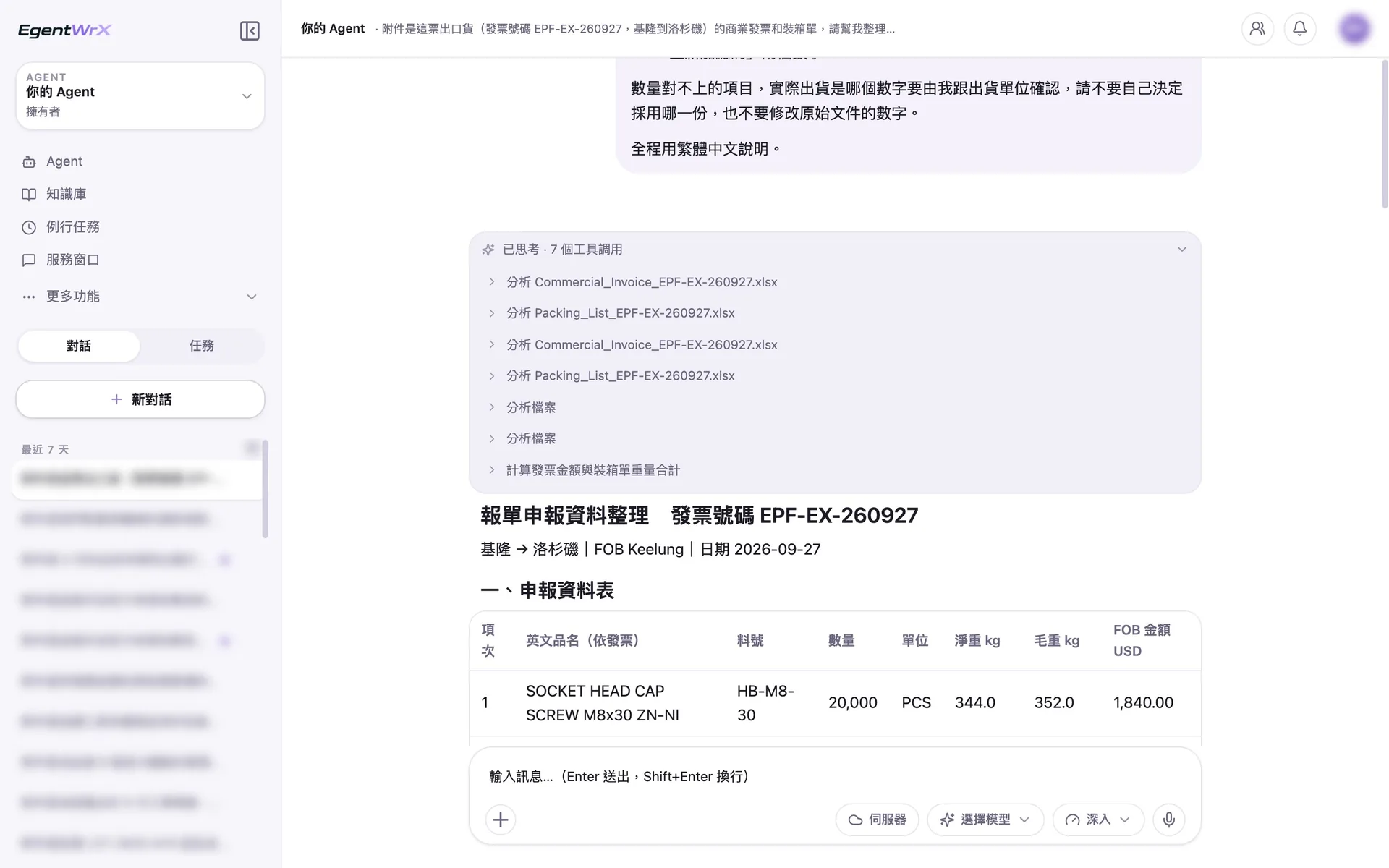Click the message input field
1389x868 pixels.
point(835,776)
